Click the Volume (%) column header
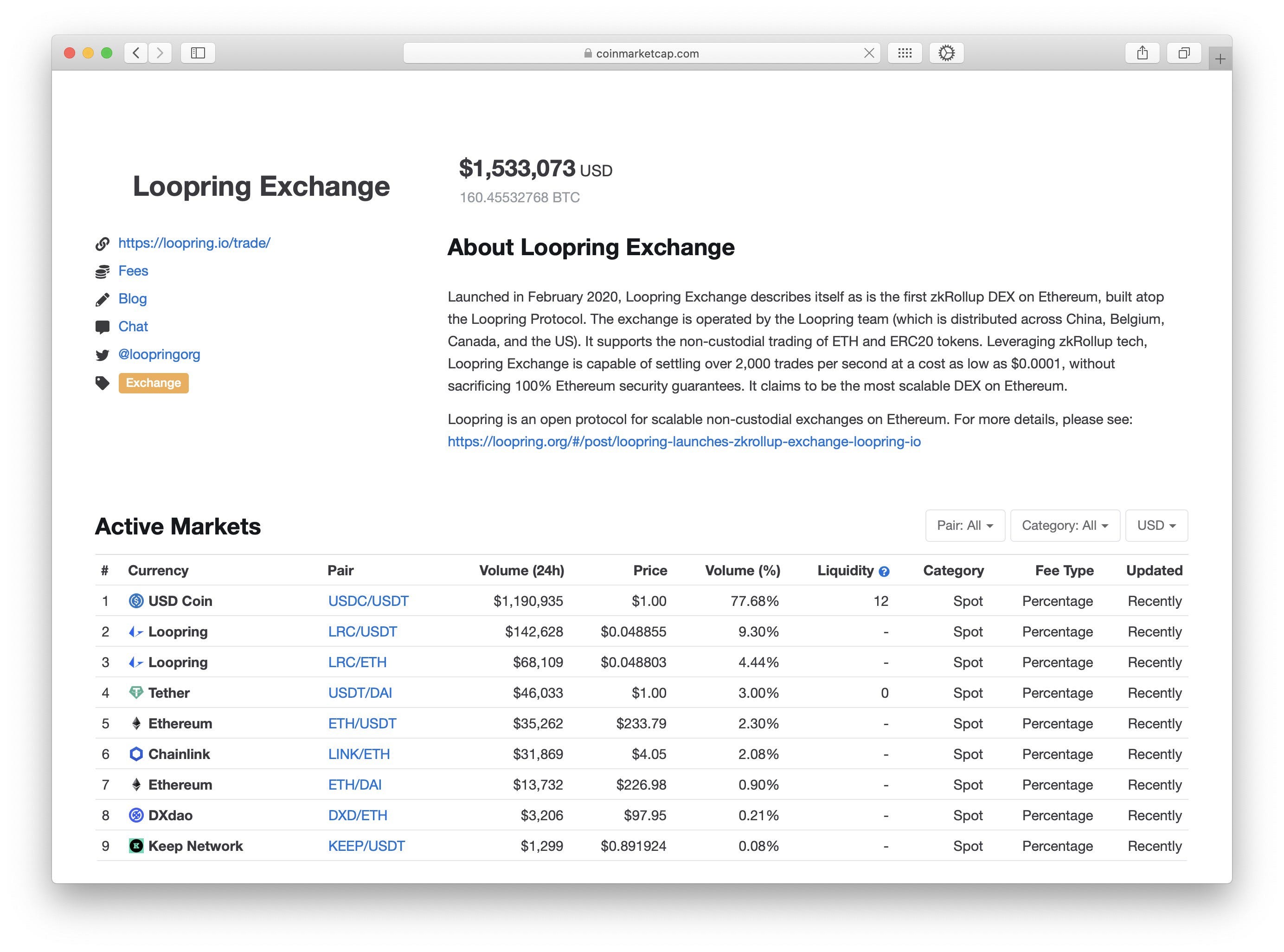 (743, 571)
